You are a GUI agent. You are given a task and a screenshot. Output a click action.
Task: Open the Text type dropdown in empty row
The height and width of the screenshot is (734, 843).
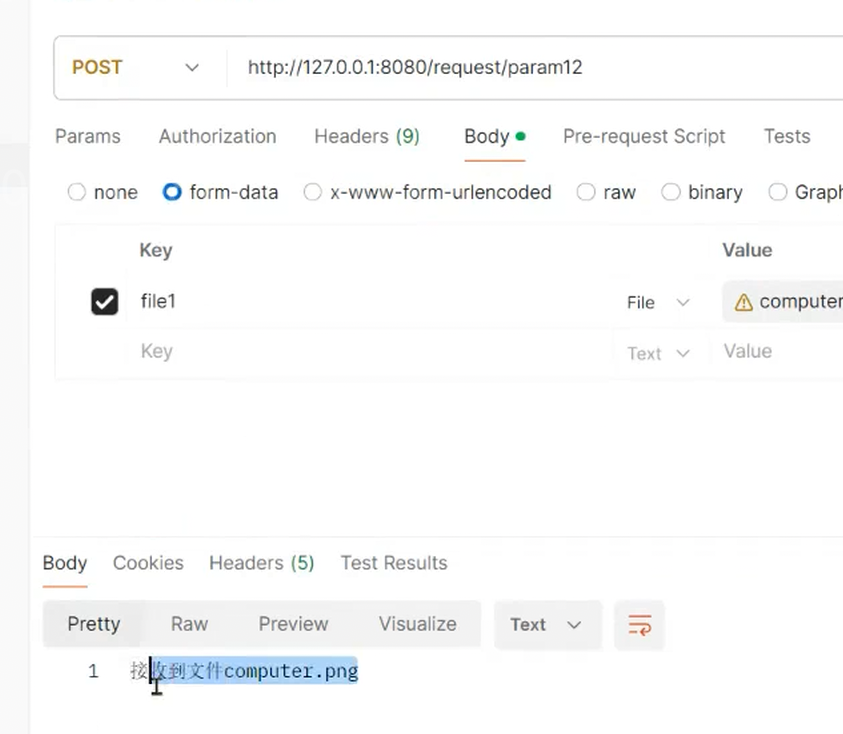(x=658, y=353)
